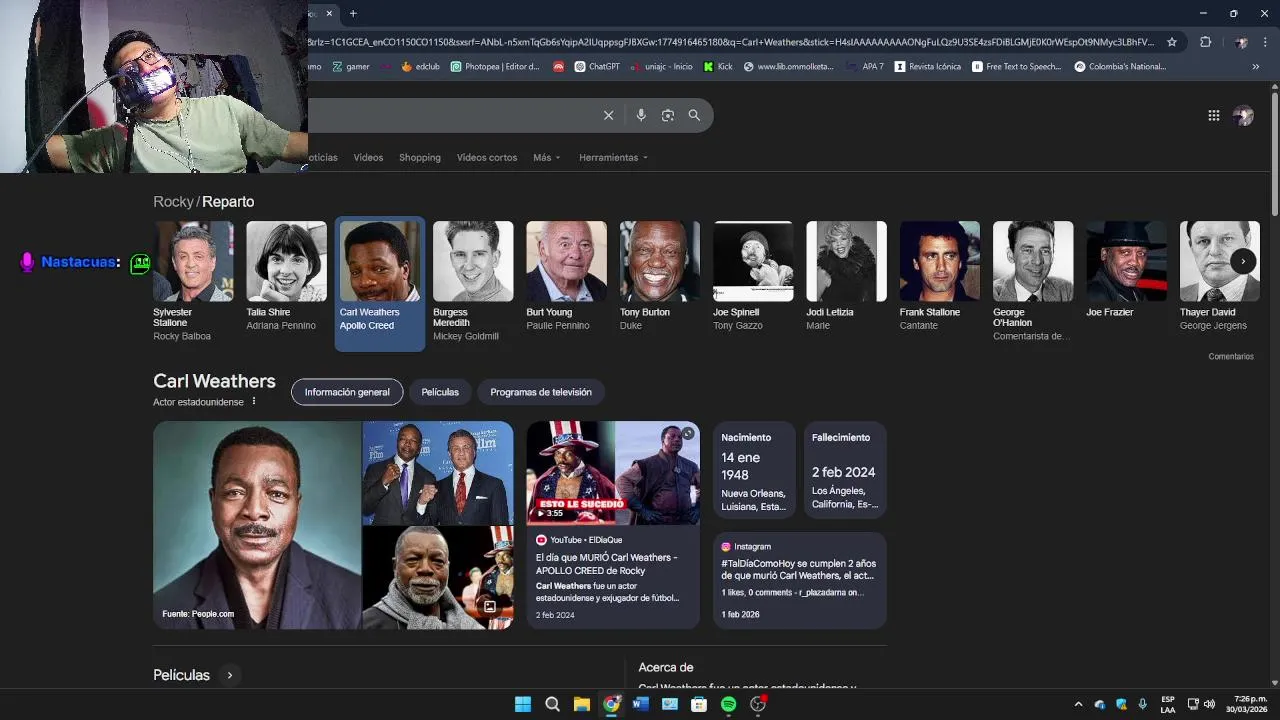
Task: Open Microsoft Store from the taskbar
Action: tap(699, 704)
